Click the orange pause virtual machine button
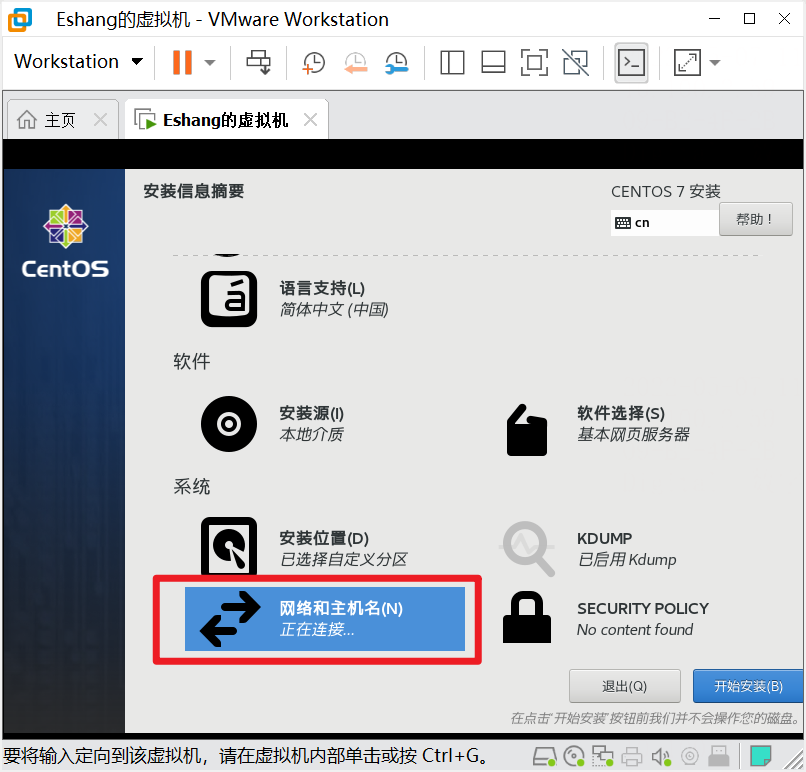806x772 pixels. point(182,62)
